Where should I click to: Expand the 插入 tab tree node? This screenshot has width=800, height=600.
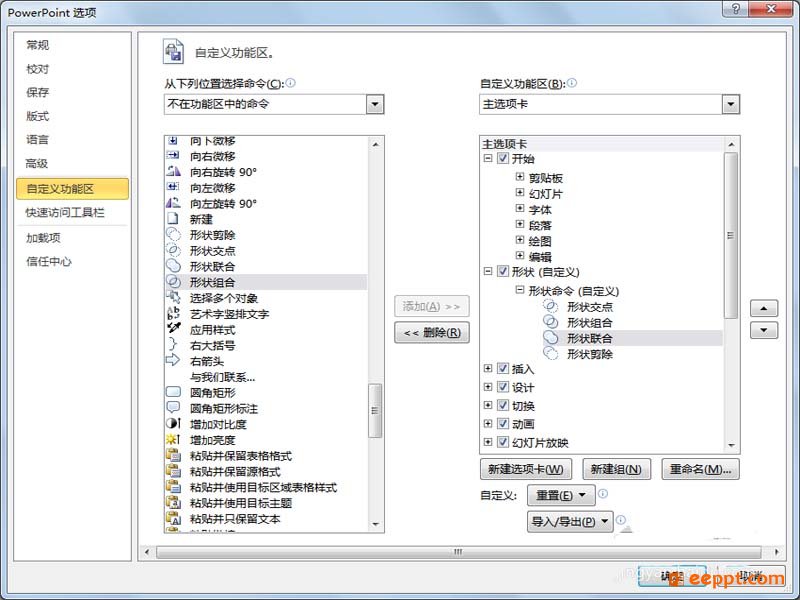pos(488,368)
